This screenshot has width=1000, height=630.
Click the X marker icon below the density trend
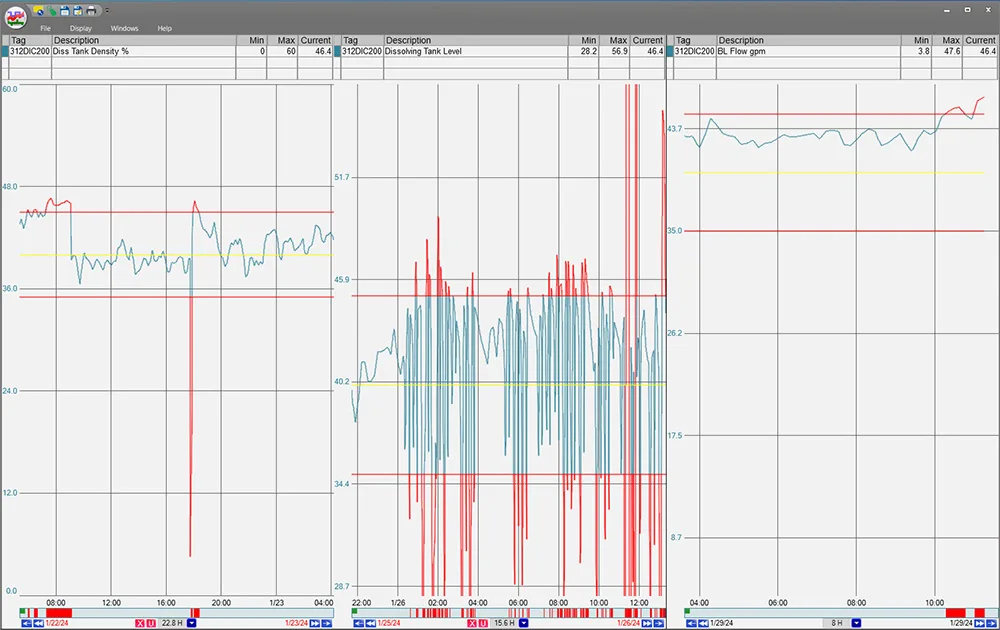[x=142, y=621]
